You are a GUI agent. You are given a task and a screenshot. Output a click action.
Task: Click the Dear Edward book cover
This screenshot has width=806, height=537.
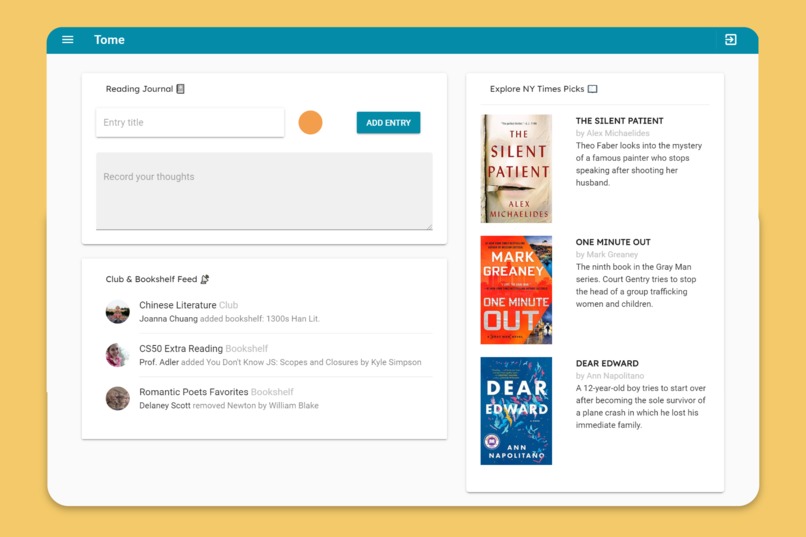point(516,411)
